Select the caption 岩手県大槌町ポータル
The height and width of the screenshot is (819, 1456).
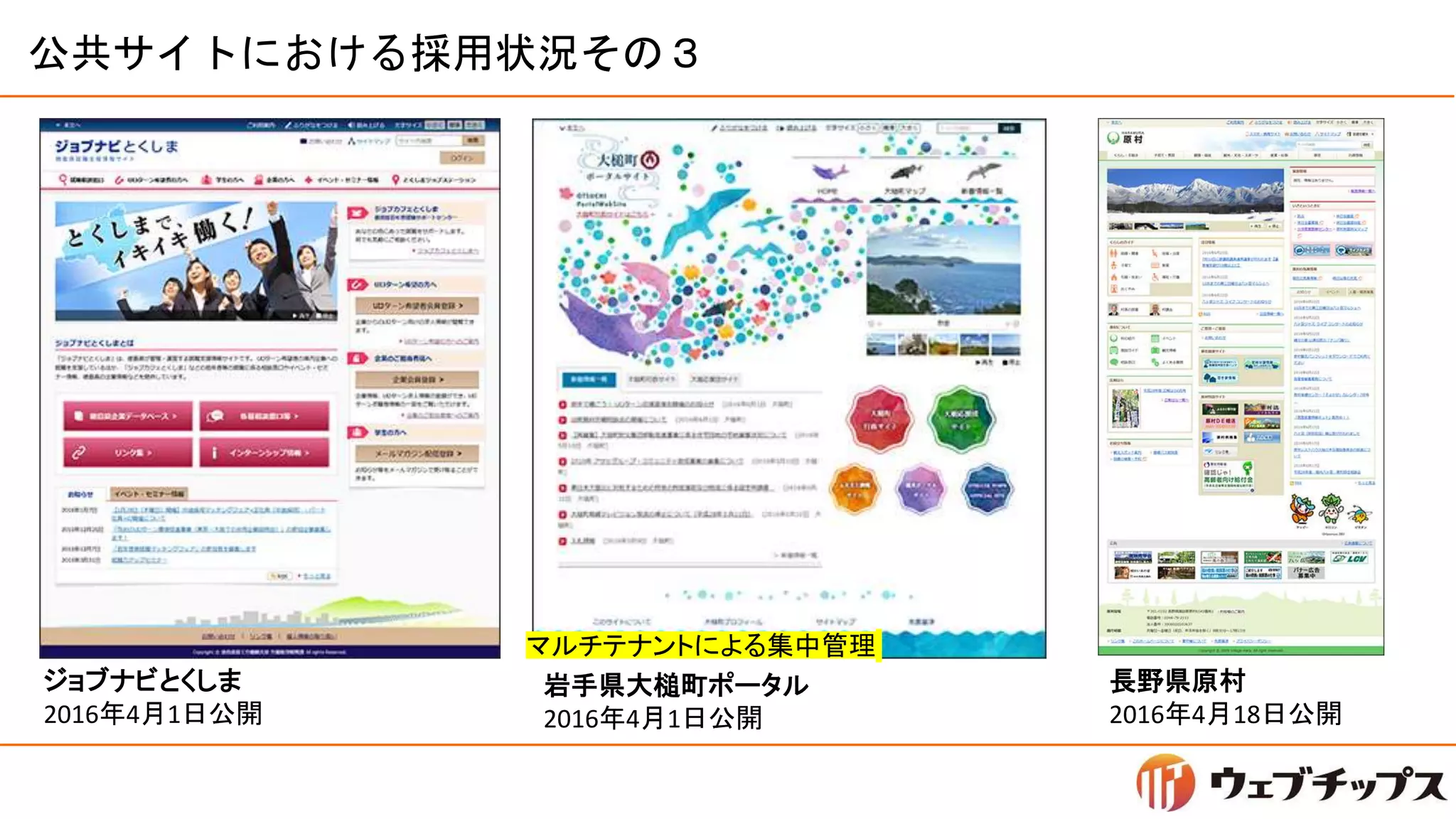676,685
